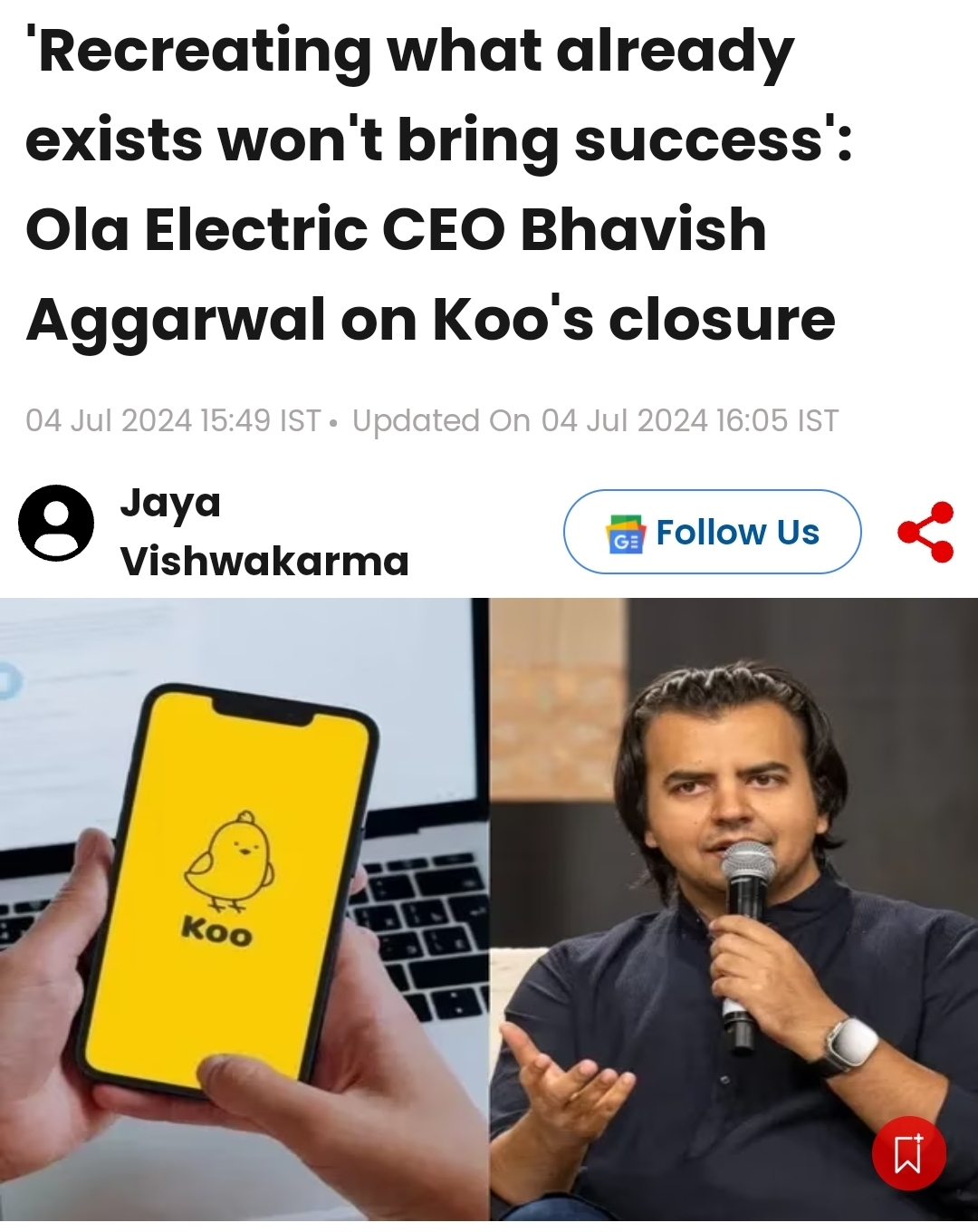The width and height of the screenshot is (978, 1232).
Task: Tap the red share icon
Action: pos(925,532)
